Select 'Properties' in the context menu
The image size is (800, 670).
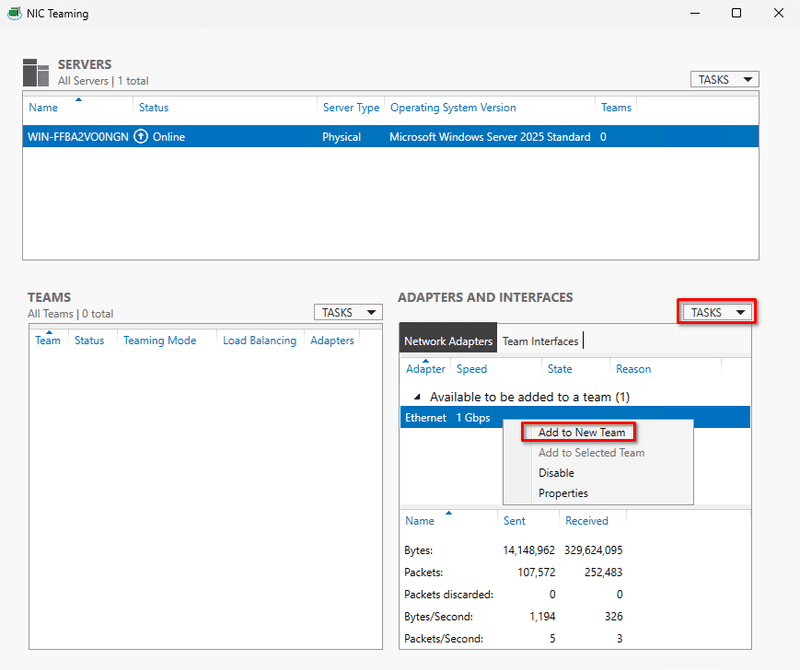[562, 493]
